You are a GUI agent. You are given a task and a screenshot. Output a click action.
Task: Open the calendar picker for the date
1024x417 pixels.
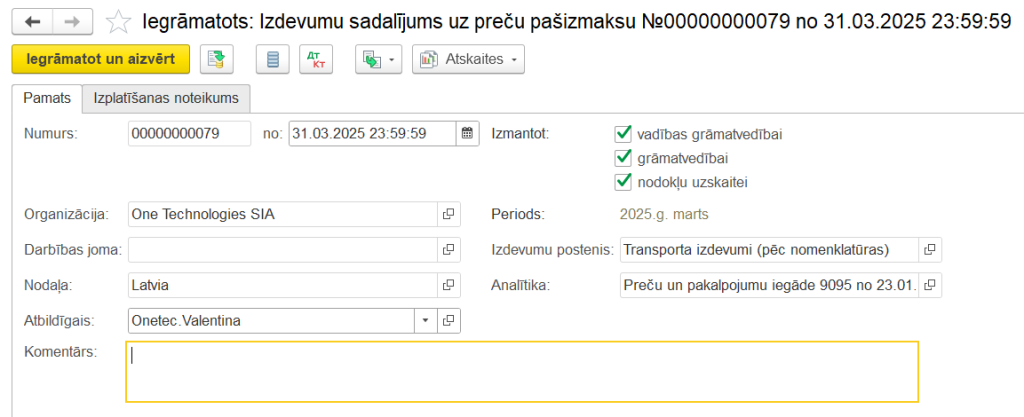pos(467,134)
